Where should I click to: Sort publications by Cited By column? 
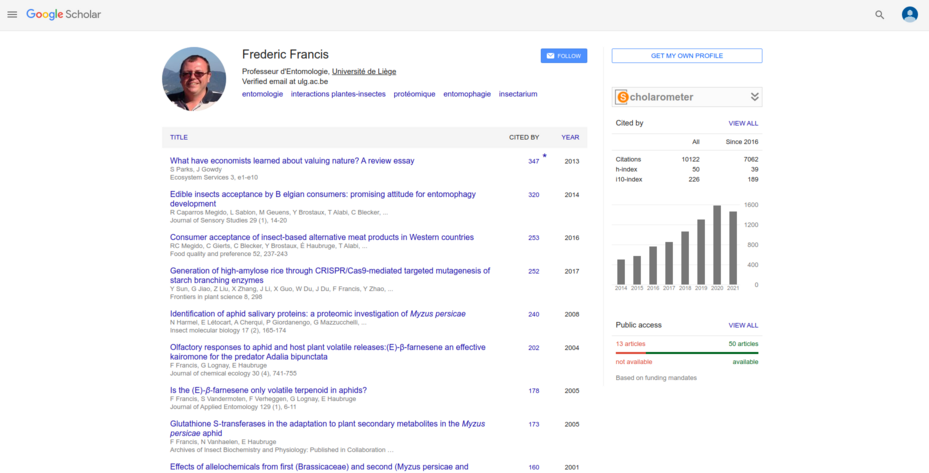(523, 137)
